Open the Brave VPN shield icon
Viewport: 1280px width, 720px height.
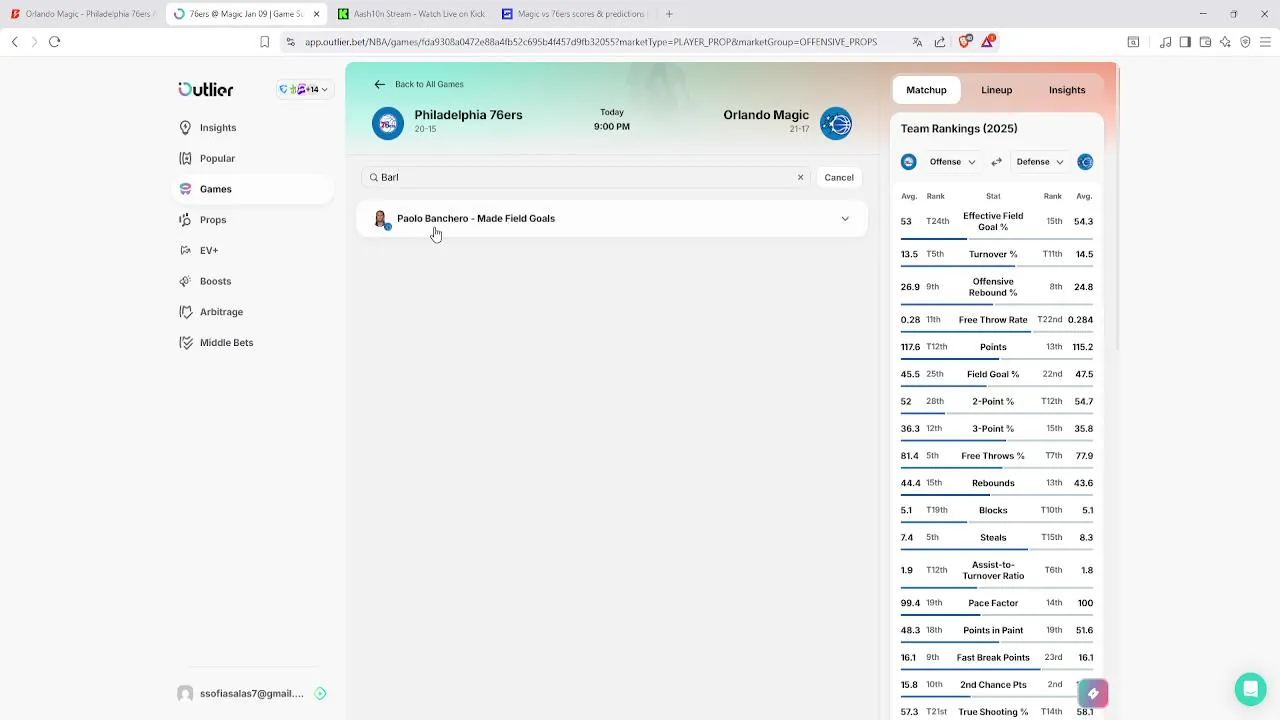pos(1245,42)
